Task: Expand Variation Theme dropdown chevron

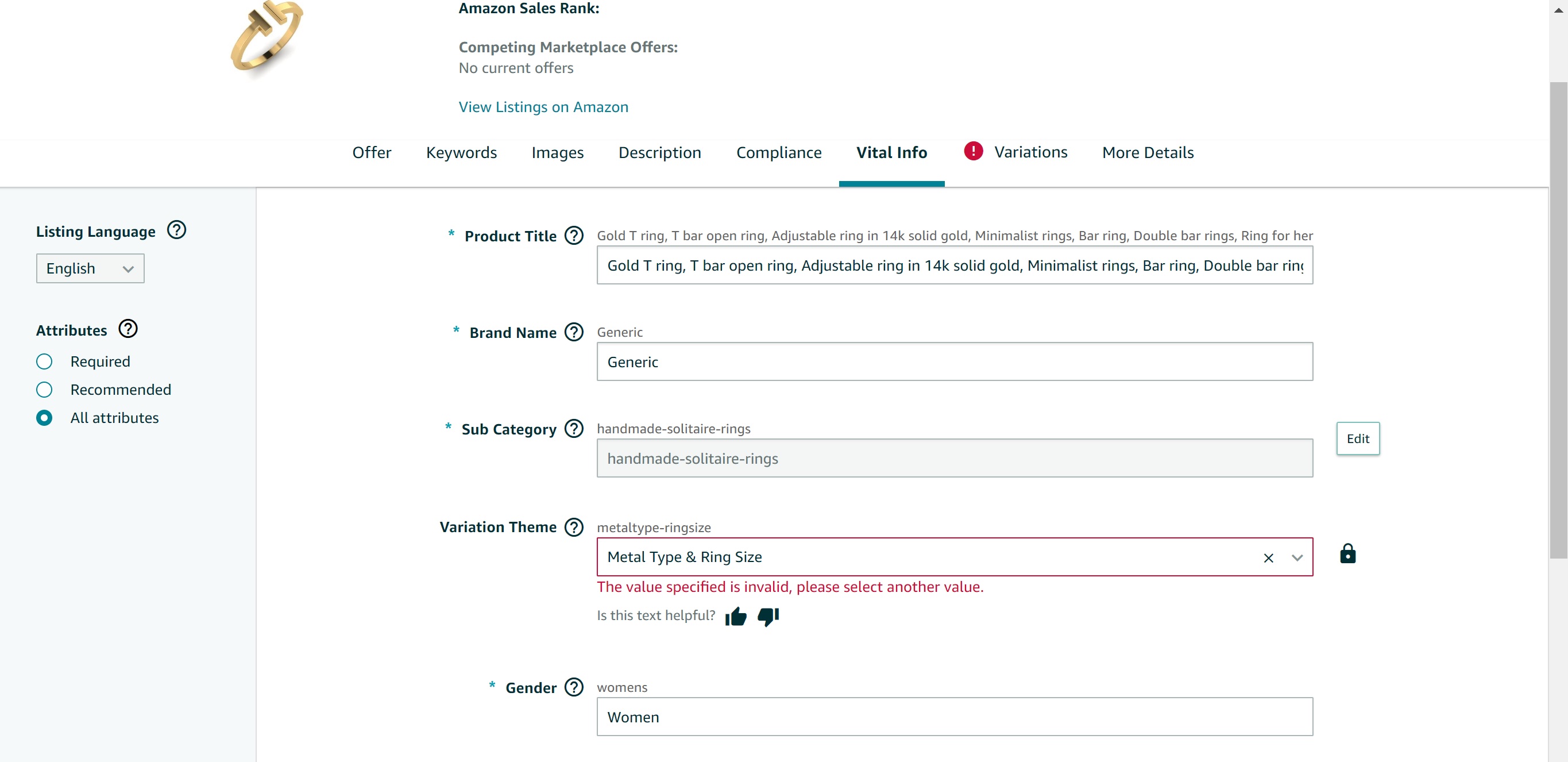Action: (x=1297, y=558)
